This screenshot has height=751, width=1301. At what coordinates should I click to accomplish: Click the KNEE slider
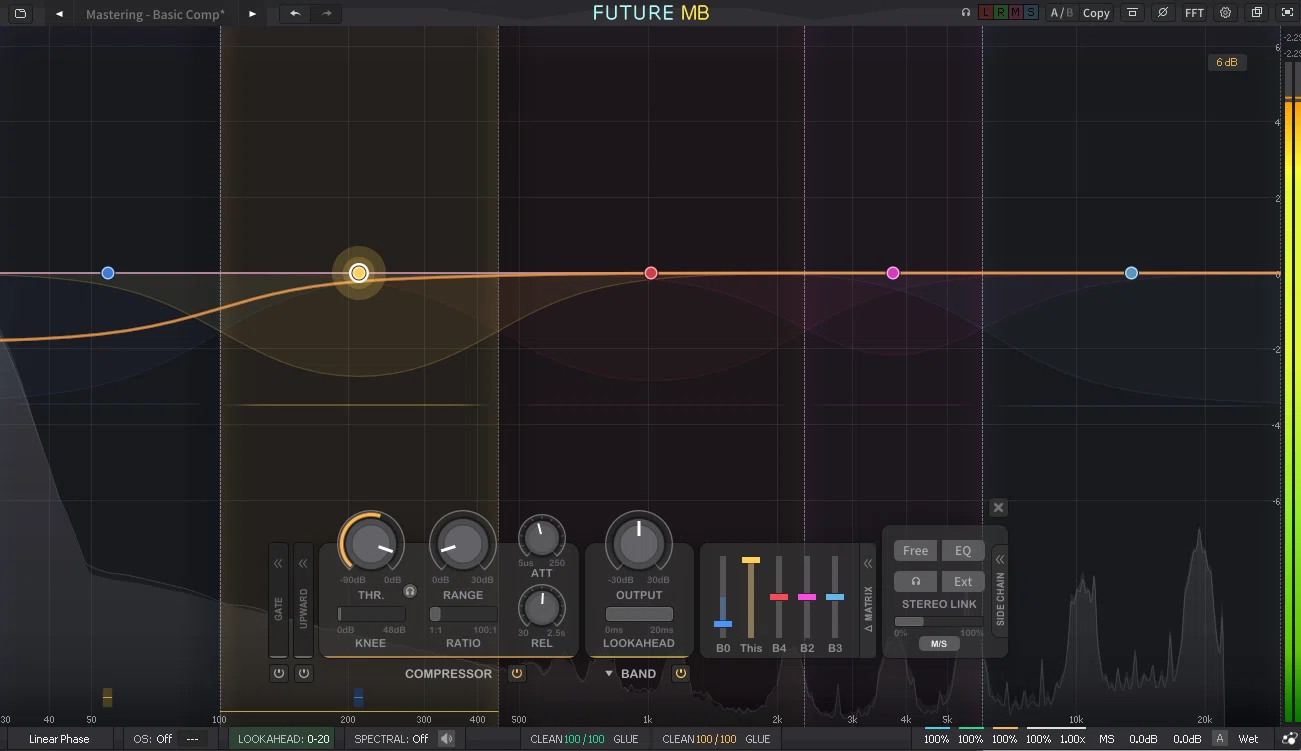pyautogui.click(x=371, y=614)
